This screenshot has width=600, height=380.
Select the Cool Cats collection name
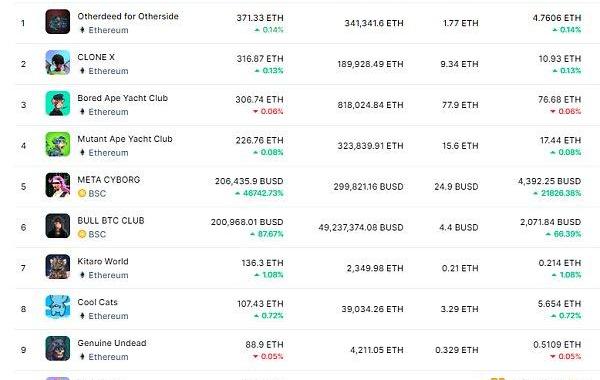pyautogui.click(x=97, y=302)
